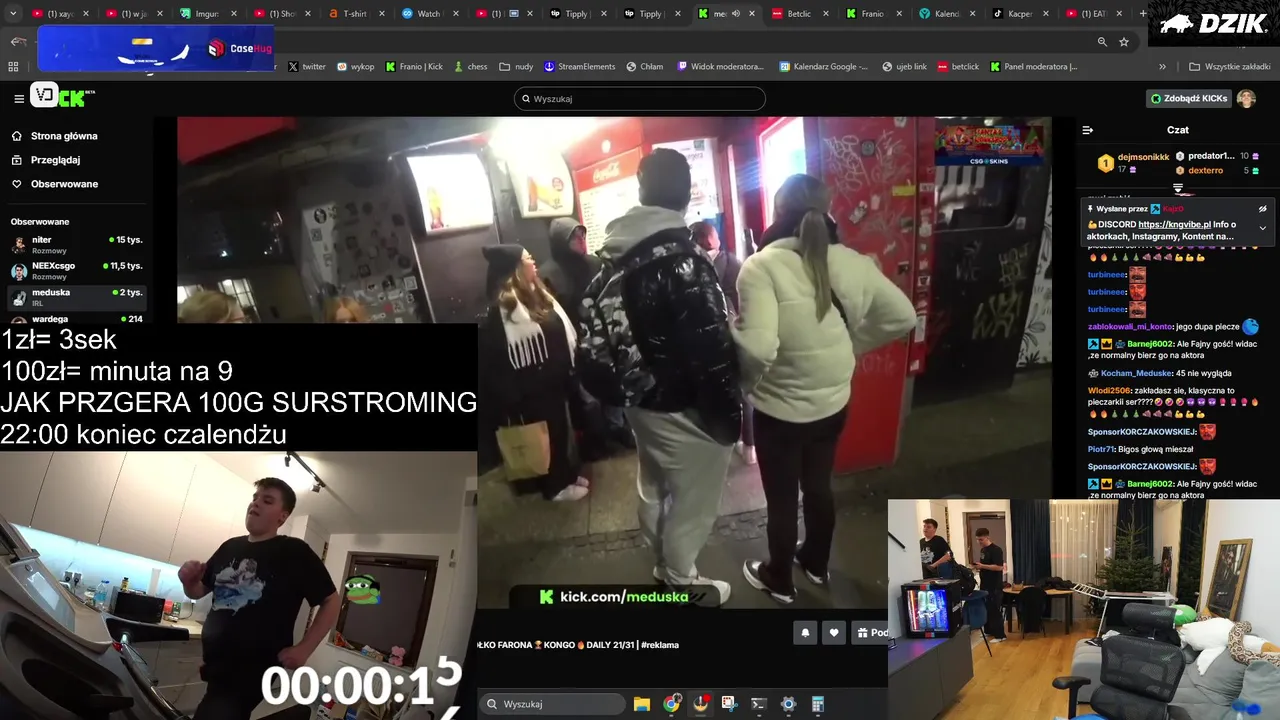This screenshot has height=720, width=1280.
Task: Switch to the Franio browser tab
Action: (872, 14)
